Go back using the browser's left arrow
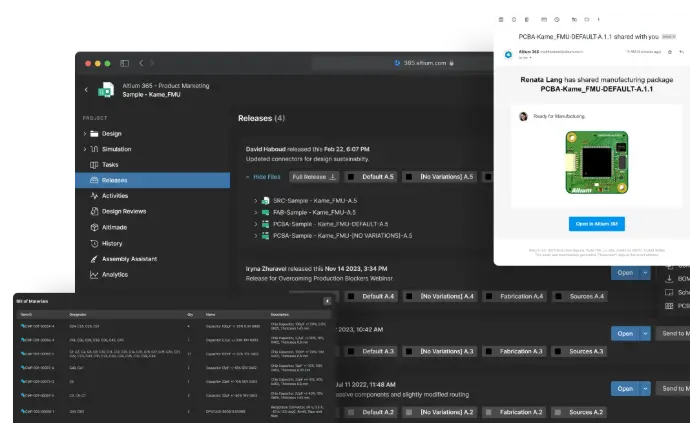This screenshot has height=423, width=690. tap(141, 63)
